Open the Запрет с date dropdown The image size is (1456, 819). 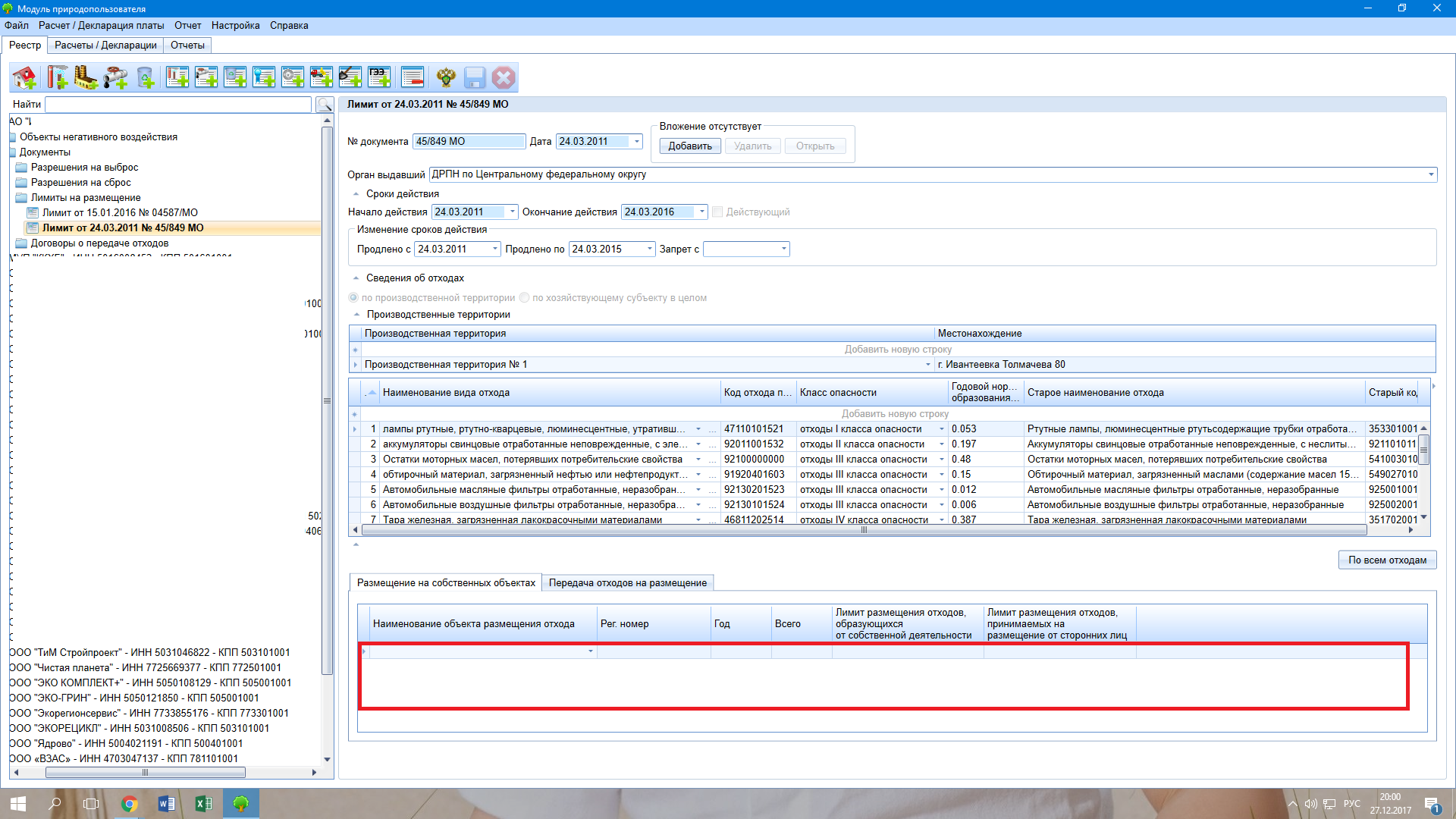click(783, 249)
